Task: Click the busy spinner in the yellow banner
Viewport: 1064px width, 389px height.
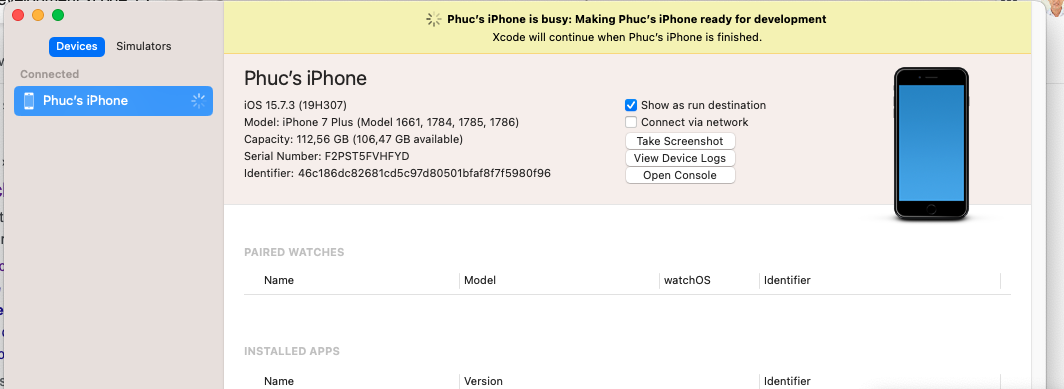Action: (434, 20)
